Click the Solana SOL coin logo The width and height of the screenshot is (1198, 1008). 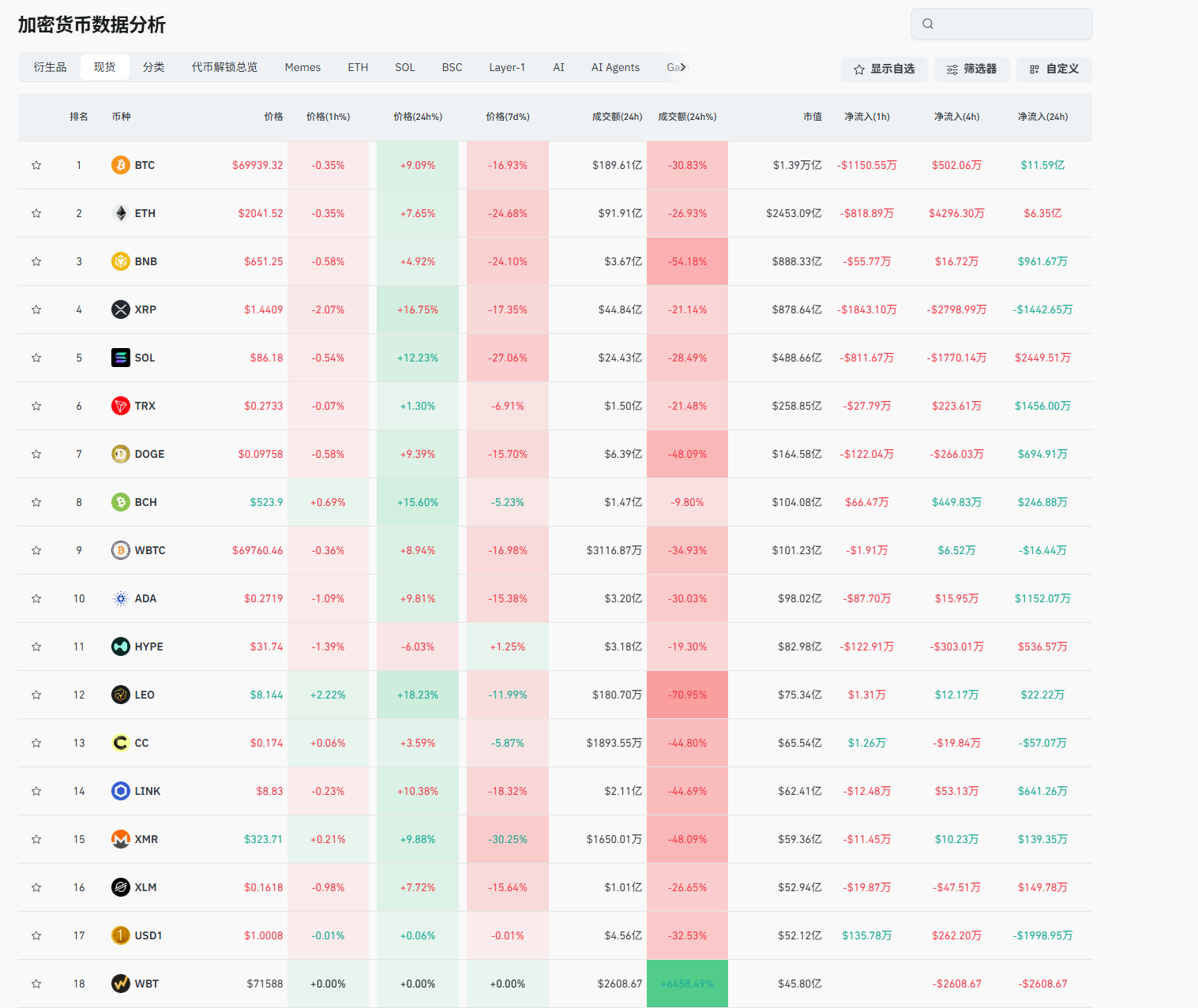120,358
